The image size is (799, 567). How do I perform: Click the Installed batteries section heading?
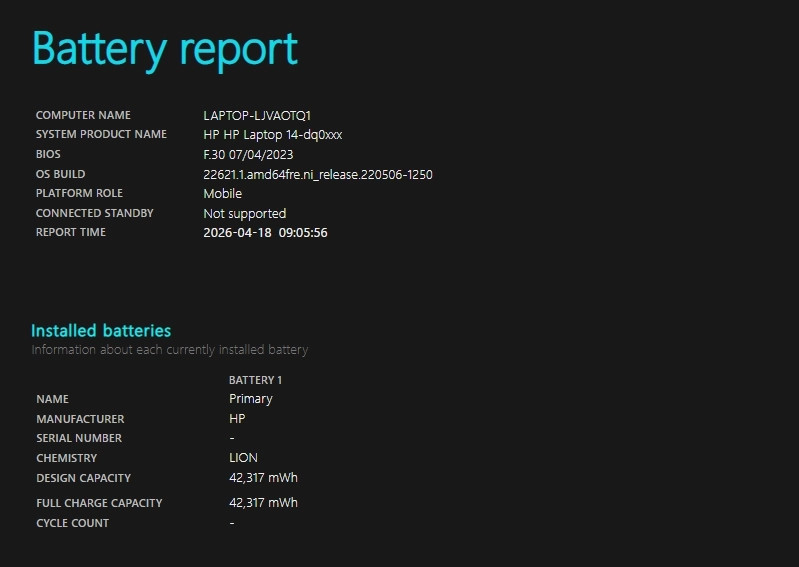pyautogui.click(x=101, y=331)
